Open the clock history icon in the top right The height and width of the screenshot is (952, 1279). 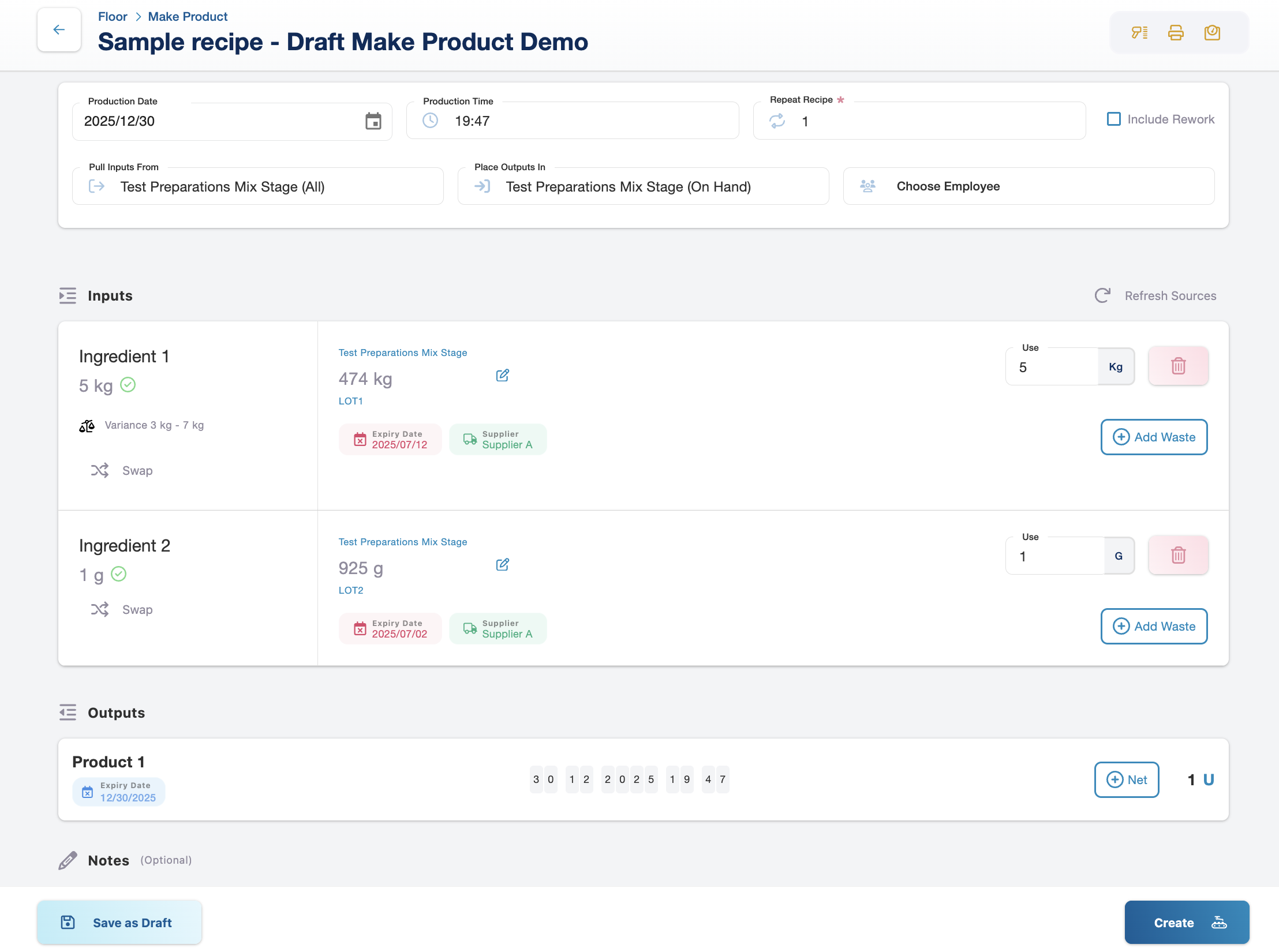(1212, 33)
